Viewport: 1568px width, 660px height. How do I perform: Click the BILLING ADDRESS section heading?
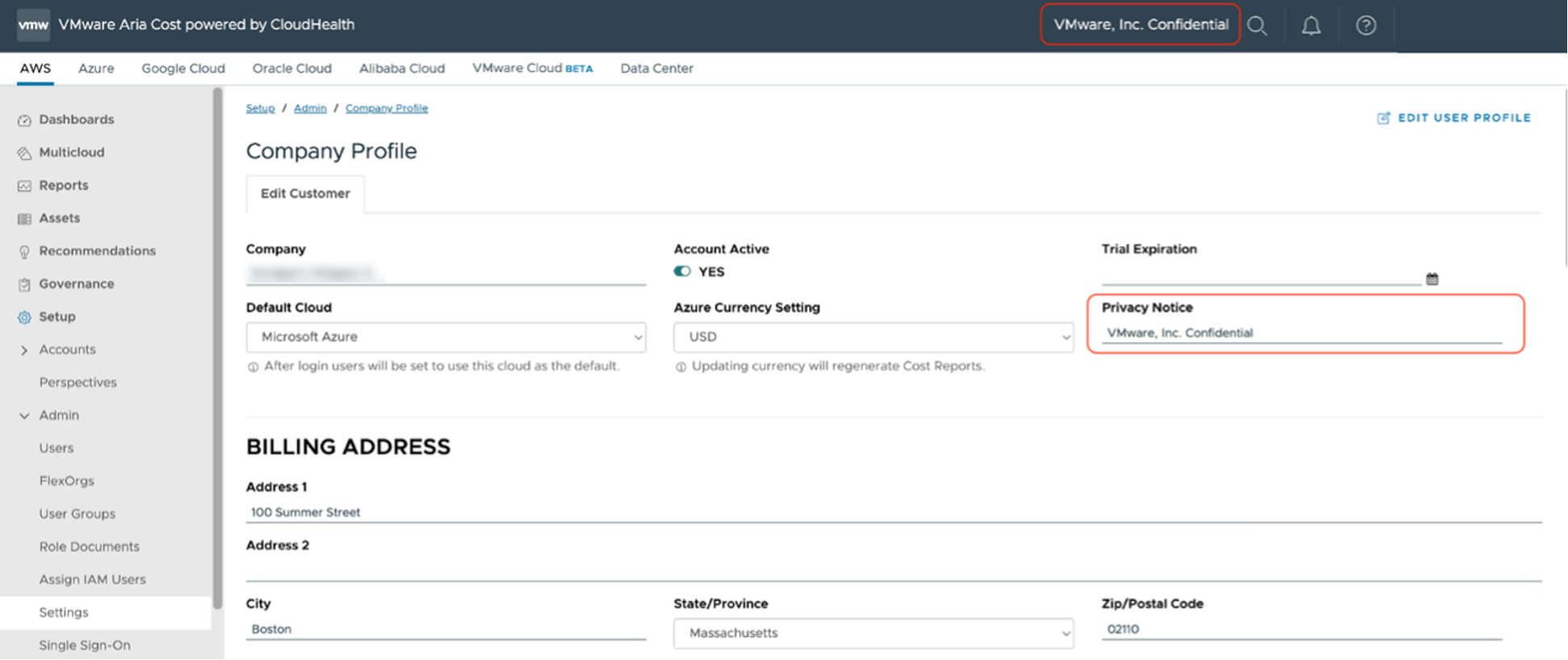(348, 447)
